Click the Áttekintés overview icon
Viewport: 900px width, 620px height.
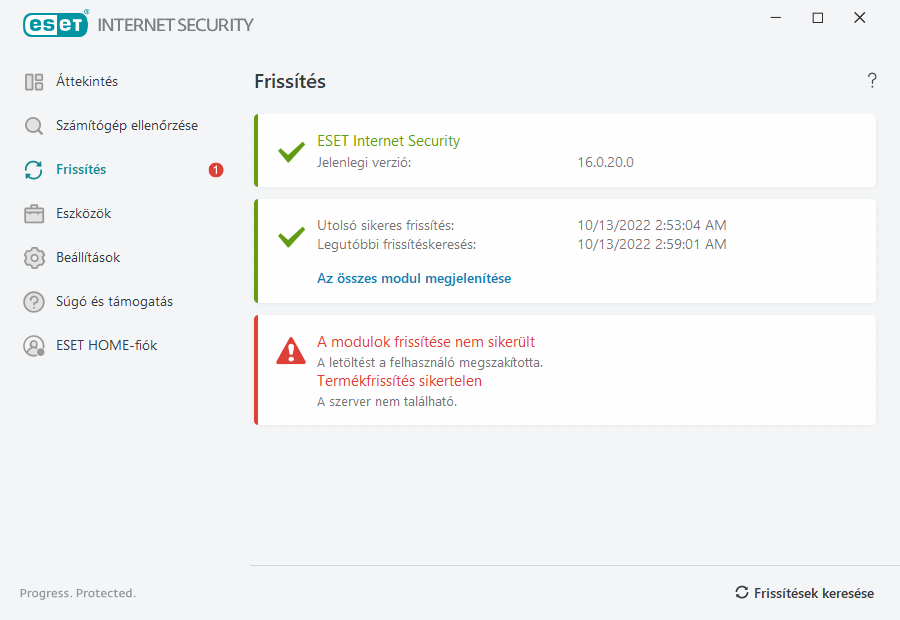pos(34,82)
